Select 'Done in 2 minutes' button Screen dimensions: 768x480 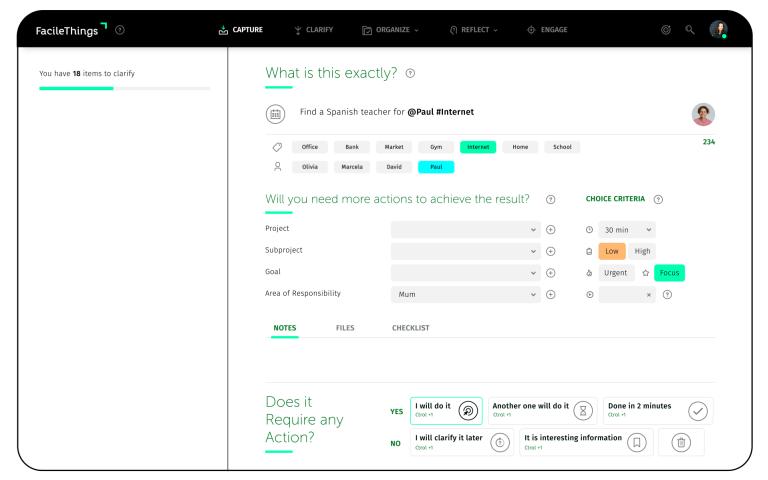(x=657, y=410)
